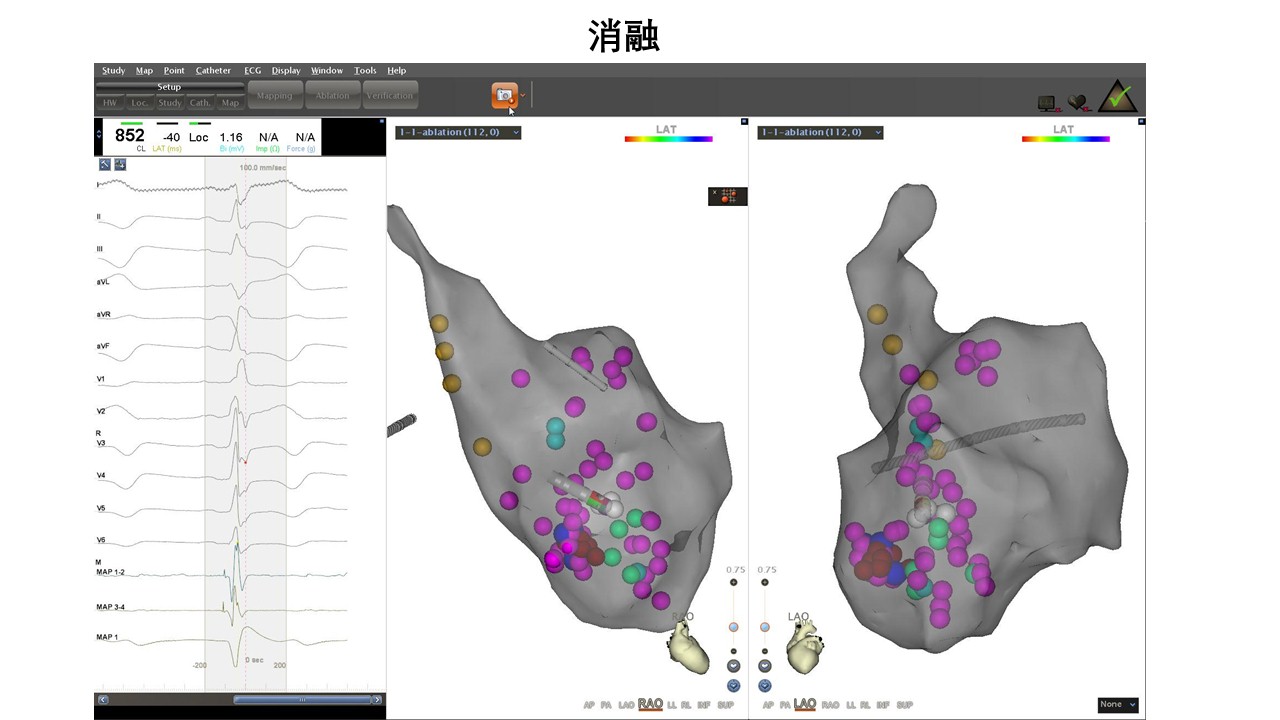Click the LAO heart orientation icon

[x=806, y=647]
